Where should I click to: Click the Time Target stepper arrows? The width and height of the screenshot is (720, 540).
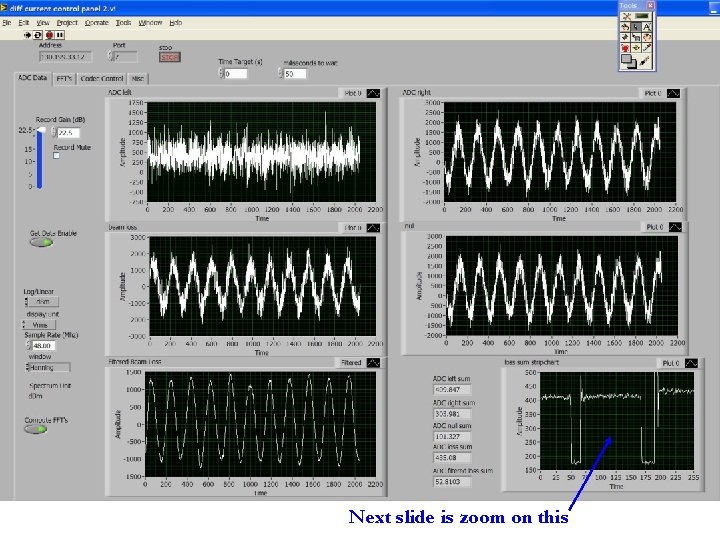(x=221, y=73)
